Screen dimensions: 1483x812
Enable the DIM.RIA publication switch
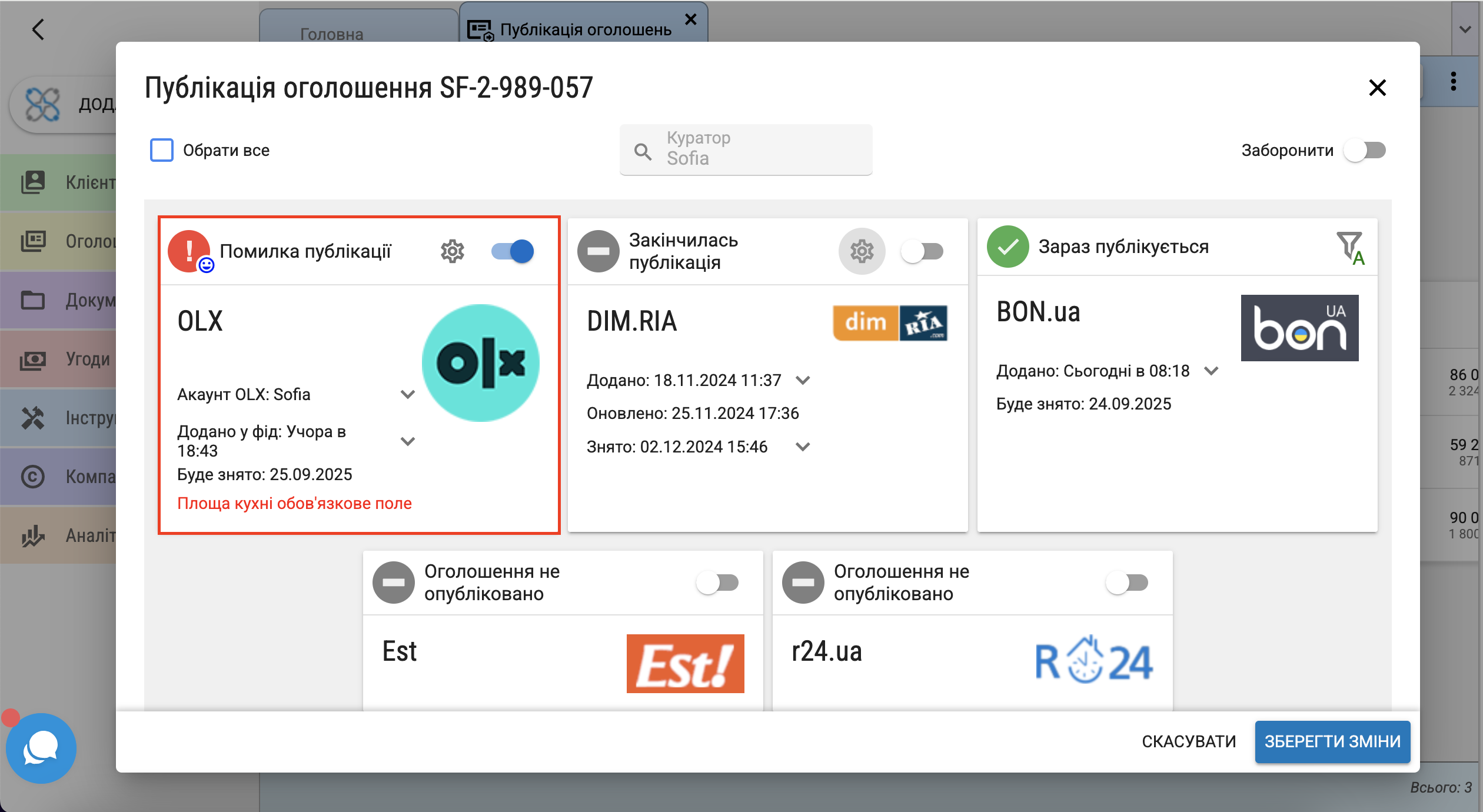(922, 251)
